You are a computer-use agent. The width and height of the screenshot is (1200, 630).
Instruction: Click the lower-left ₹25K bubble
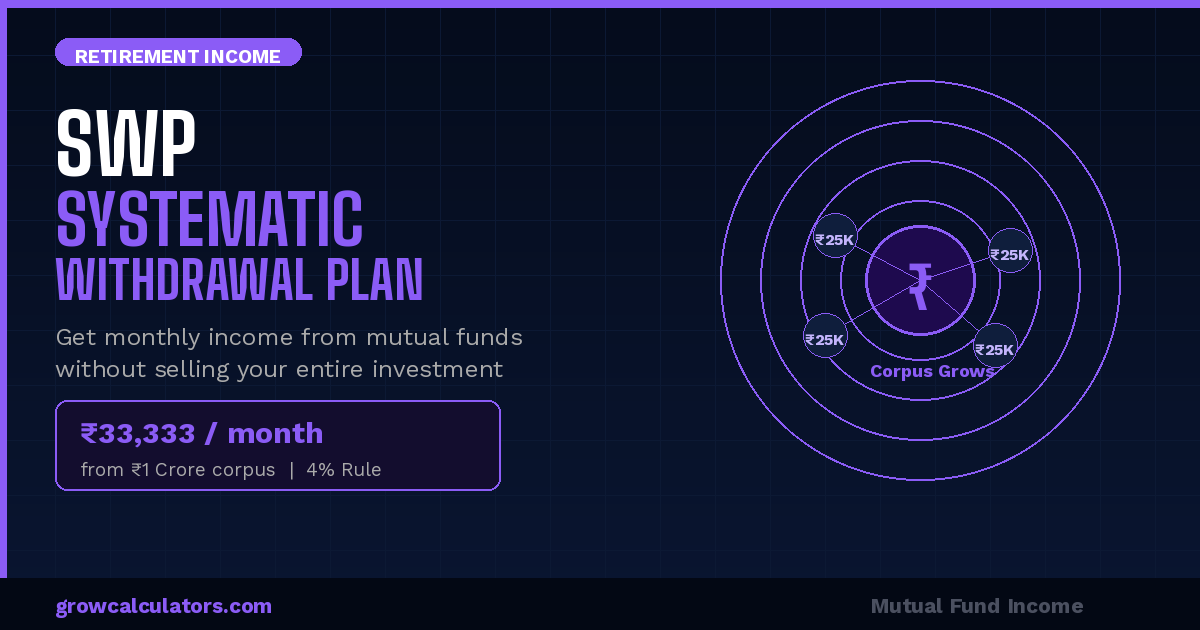[x=825, y=337]
